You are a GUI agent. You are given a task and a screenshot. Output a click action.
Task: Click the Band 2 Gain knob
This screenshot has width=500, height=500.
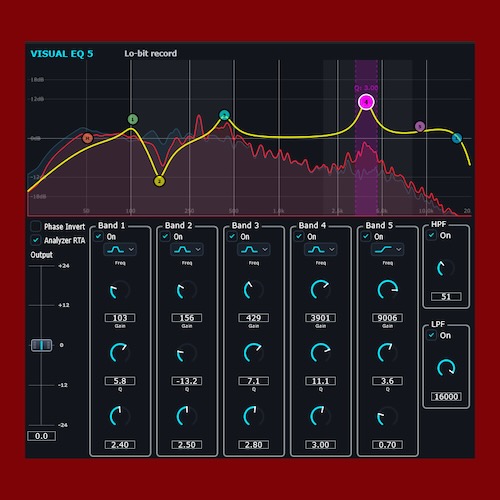[187, 353]
